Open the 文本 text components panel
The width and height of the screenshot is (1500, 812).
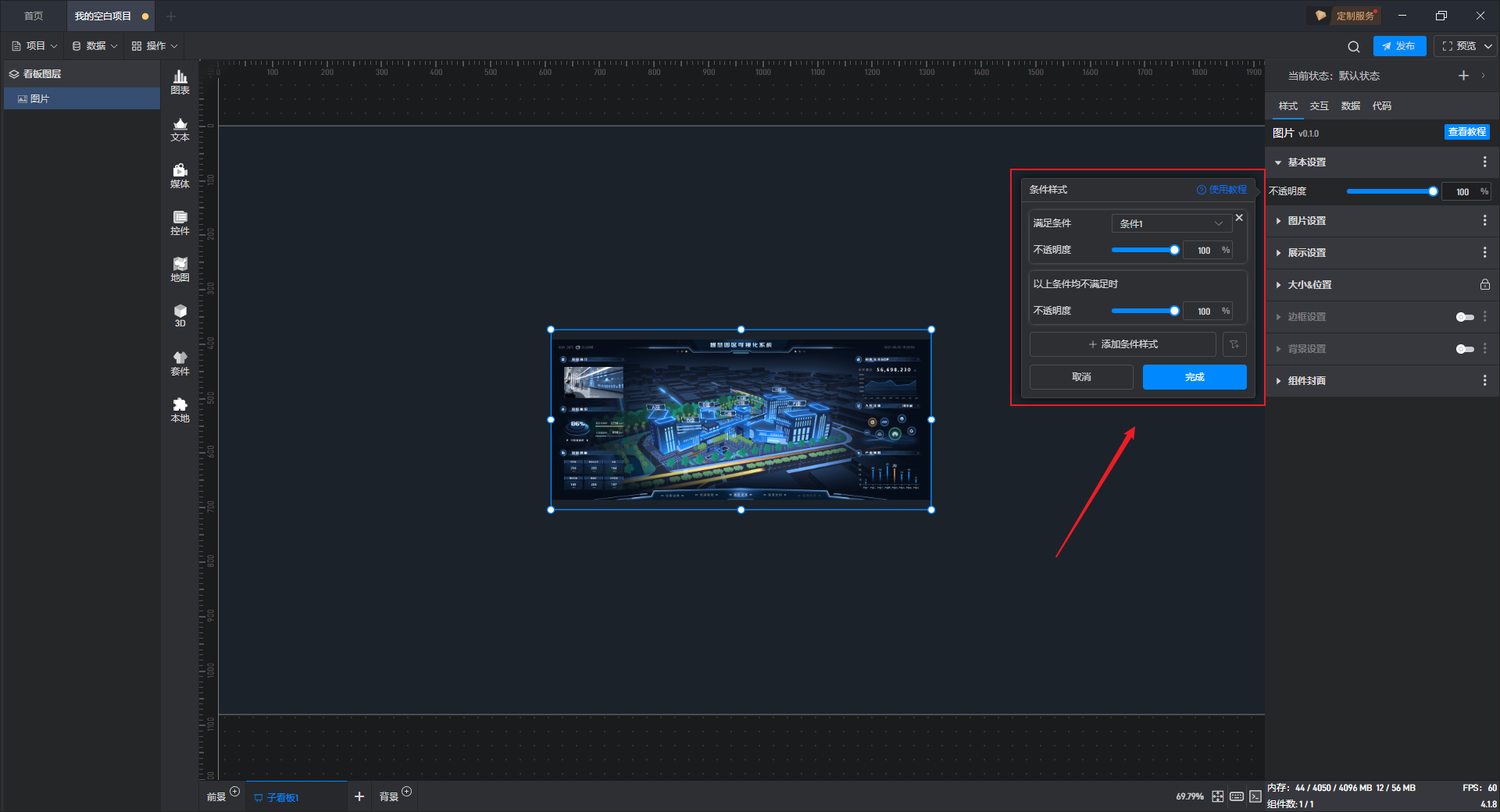click(x=180, y=129)
